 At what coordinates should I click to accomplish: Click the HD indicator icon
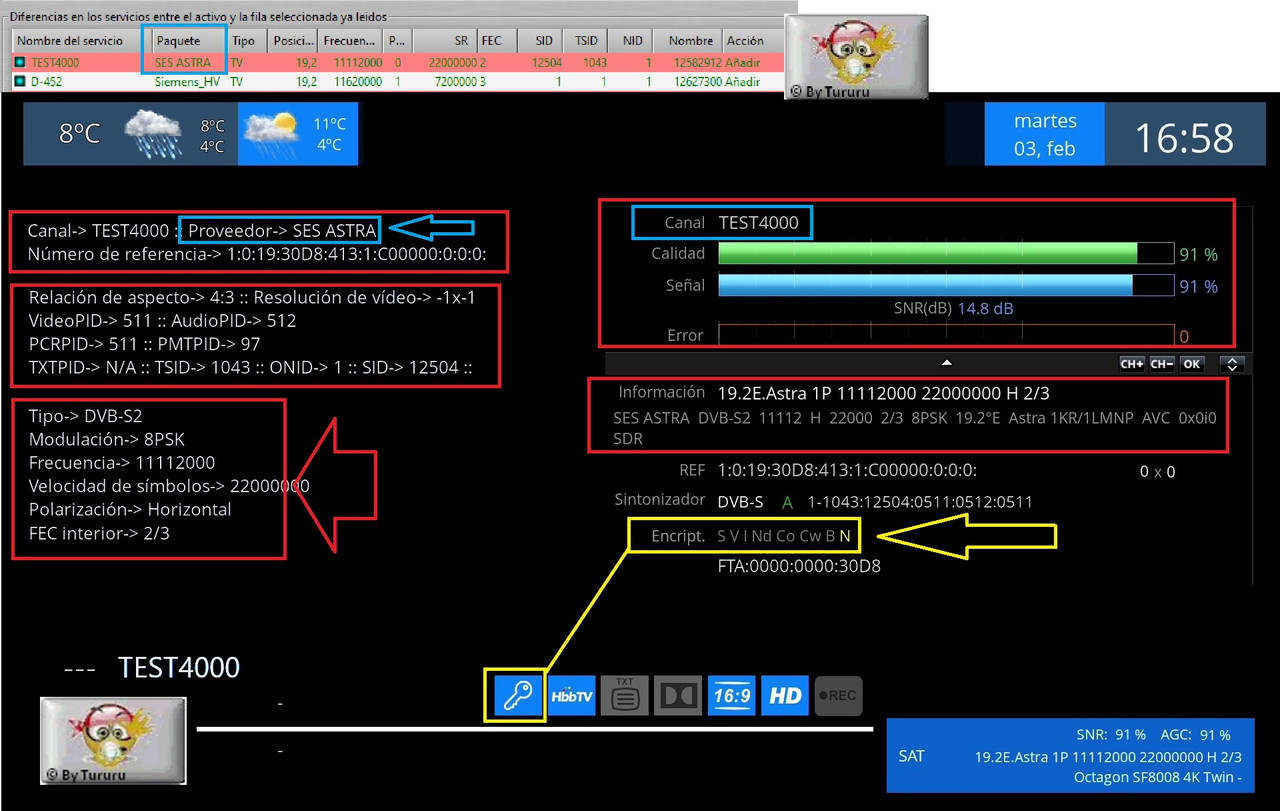[x=785, y=695]
